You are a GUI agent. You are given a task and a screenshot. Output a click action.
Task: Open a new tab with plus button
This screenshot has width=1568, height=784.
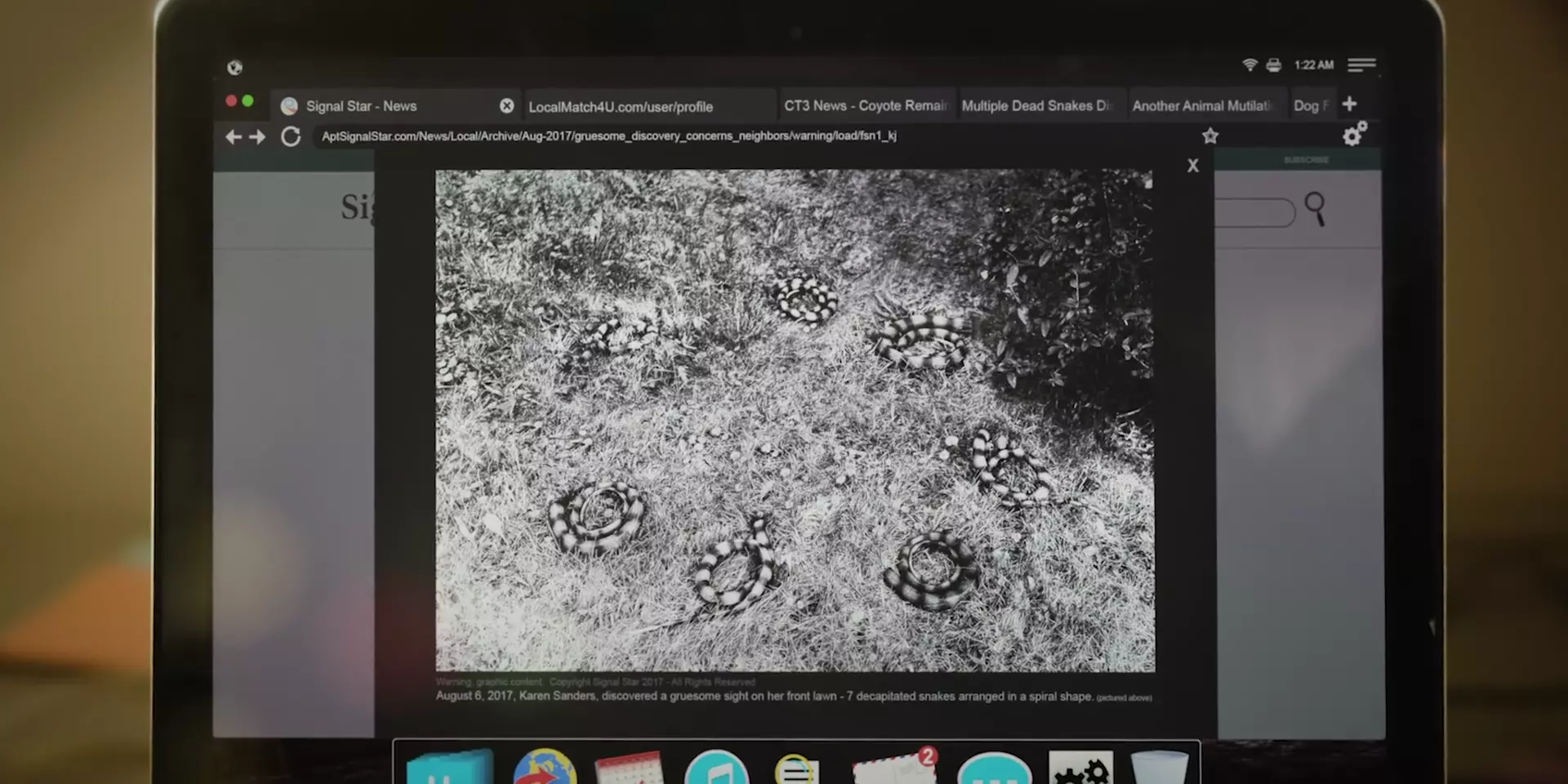(1349, 104)
